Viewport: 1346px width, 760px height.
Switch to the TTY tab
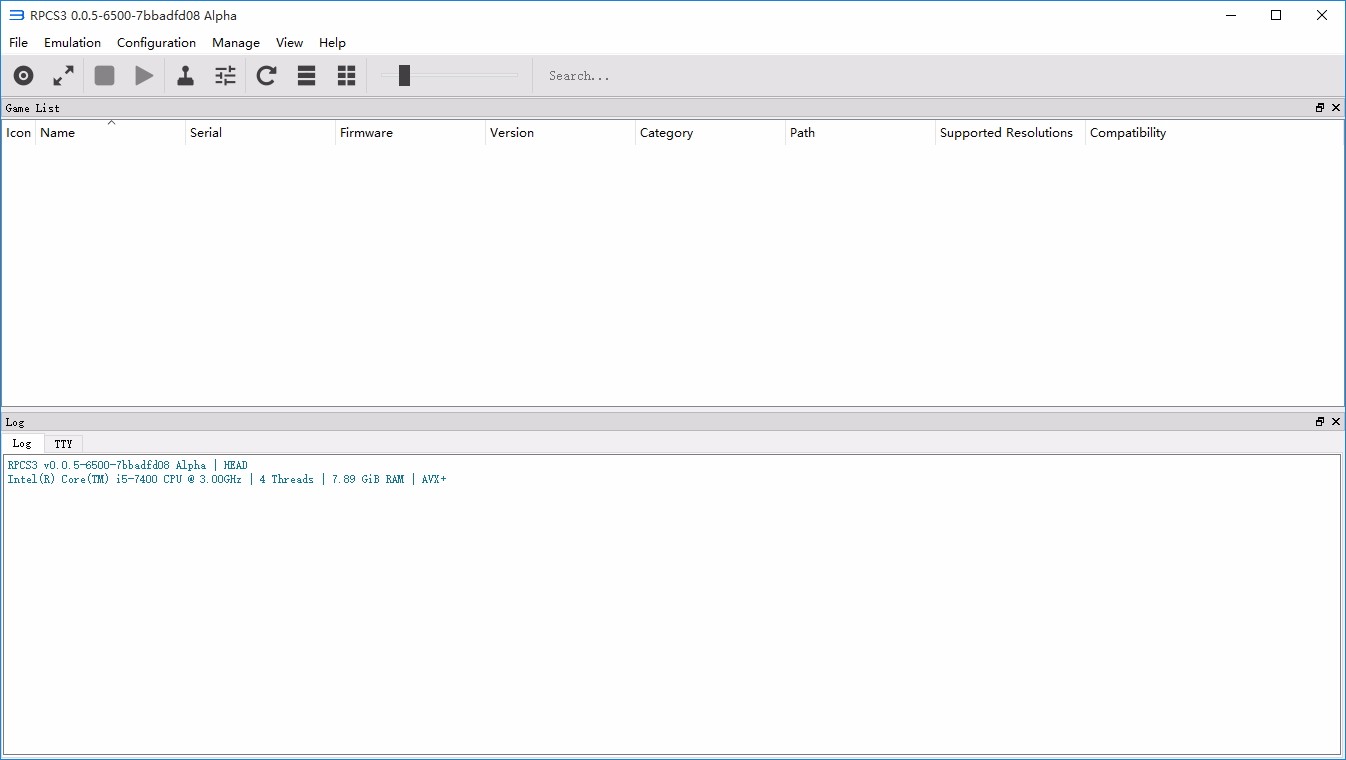(x=63, y=444)
